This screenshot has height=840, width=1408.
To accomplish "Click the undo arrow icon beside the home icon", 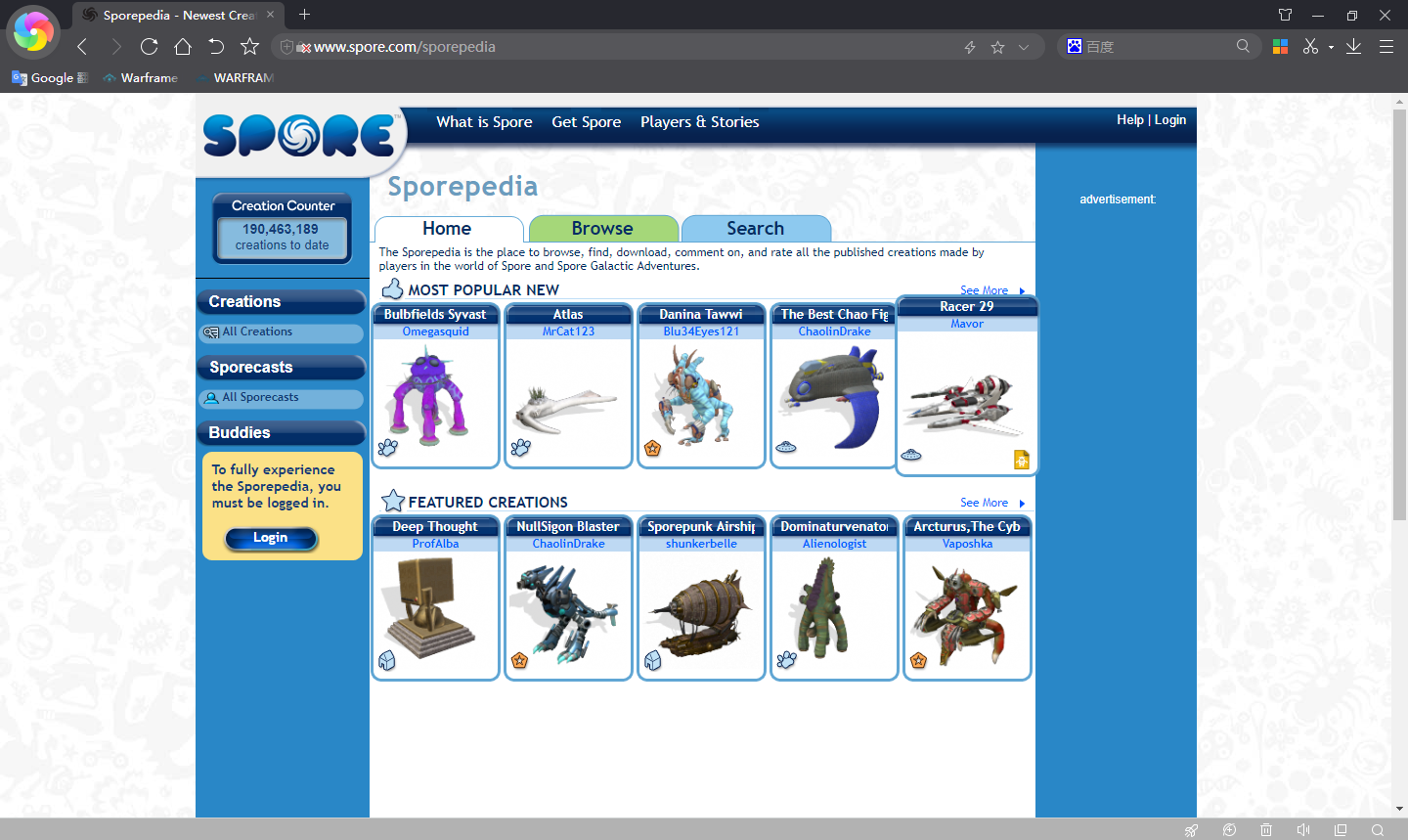I will tap(216, 46).
